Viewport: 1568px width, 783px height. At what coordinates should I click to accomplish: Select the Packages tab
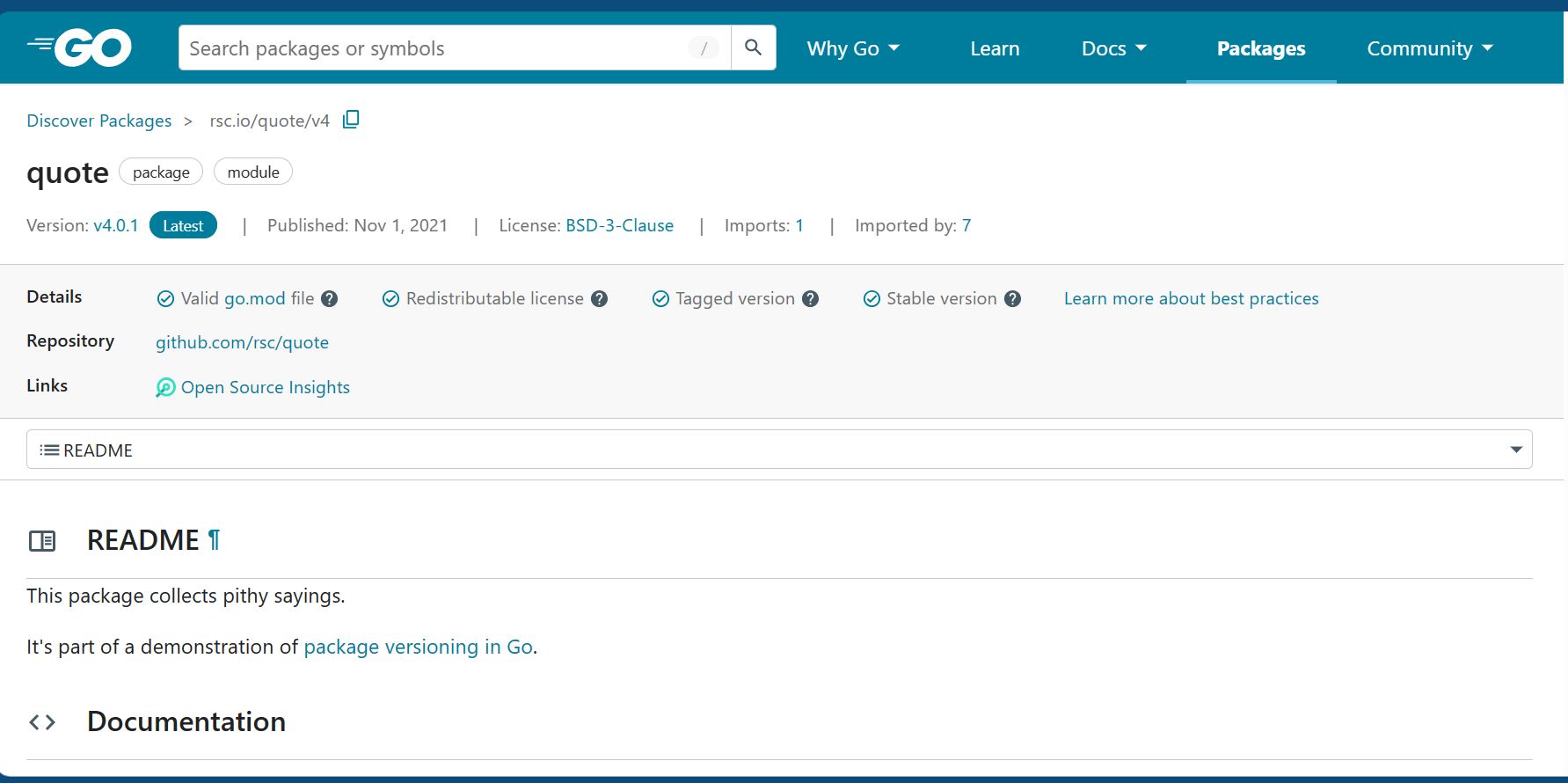pos(1261,48)
